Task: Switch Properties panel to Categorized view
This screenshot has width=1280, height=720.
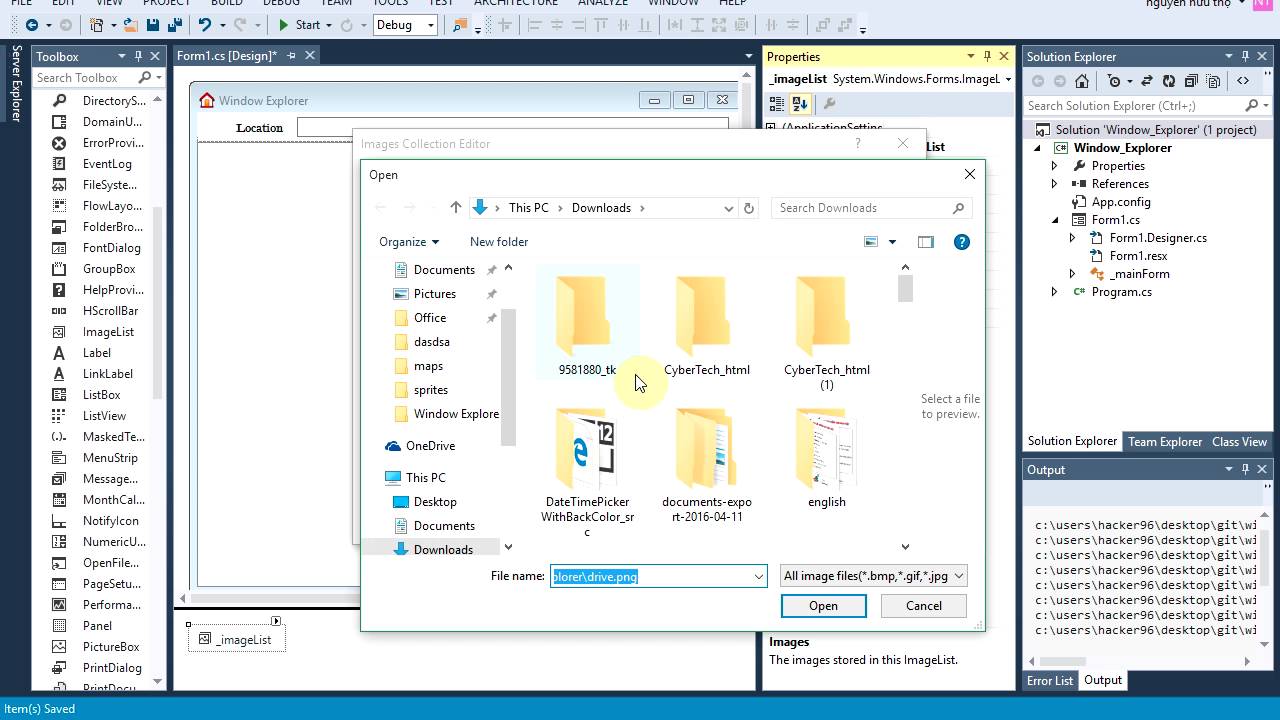Action: (x=777, y=103)
